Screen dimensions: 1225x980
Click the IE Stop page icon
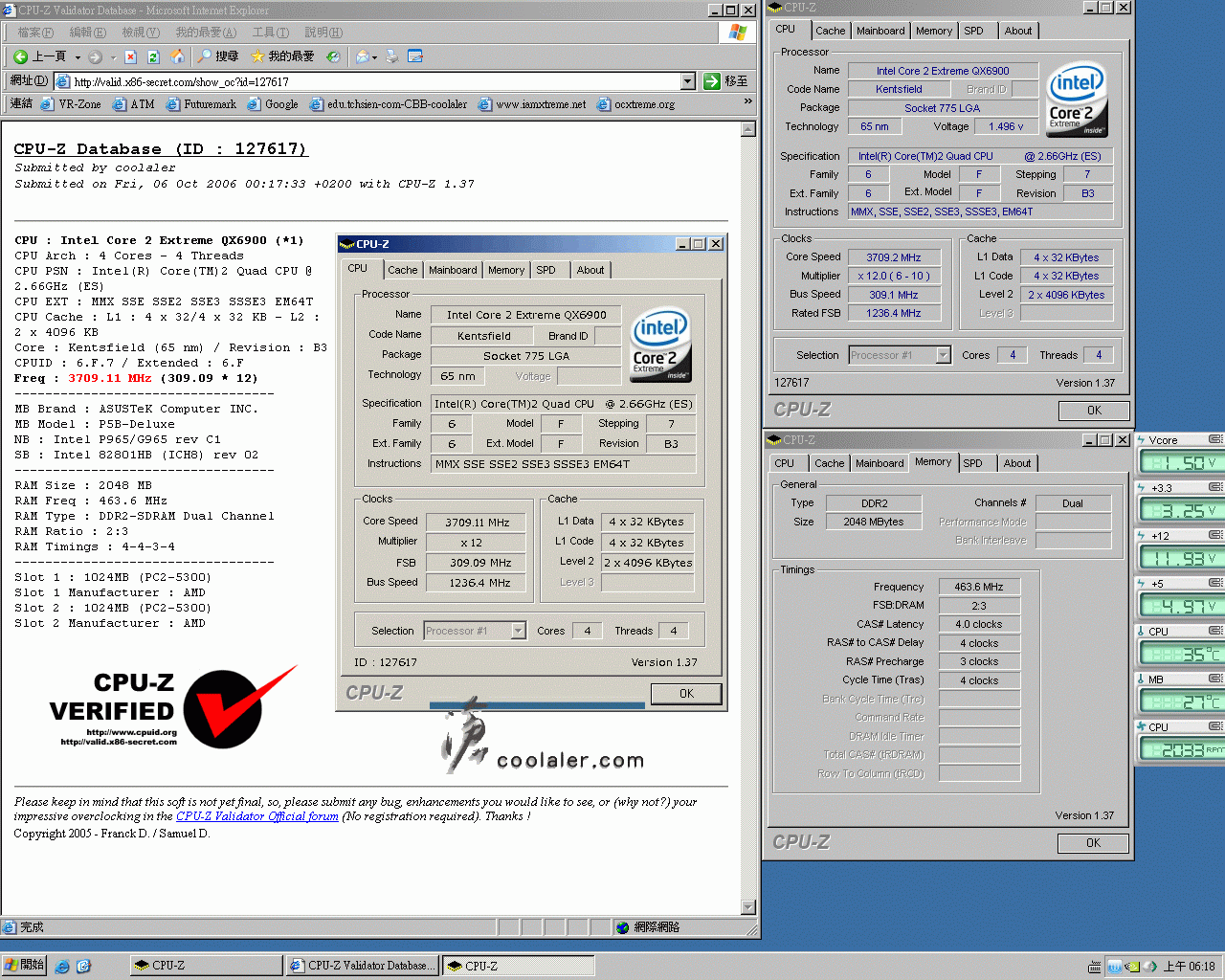131,56
